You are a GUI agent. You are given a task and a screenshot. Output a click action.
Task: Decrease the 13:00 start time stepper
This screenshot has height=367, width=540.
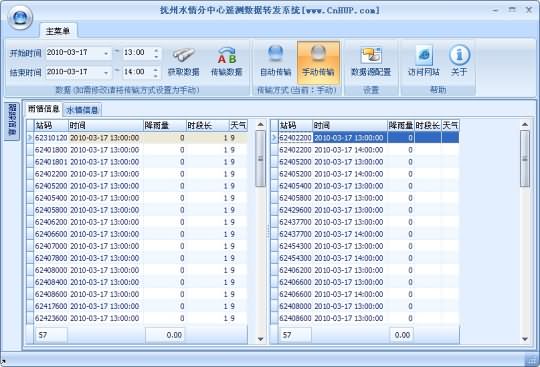pos(156,56)
